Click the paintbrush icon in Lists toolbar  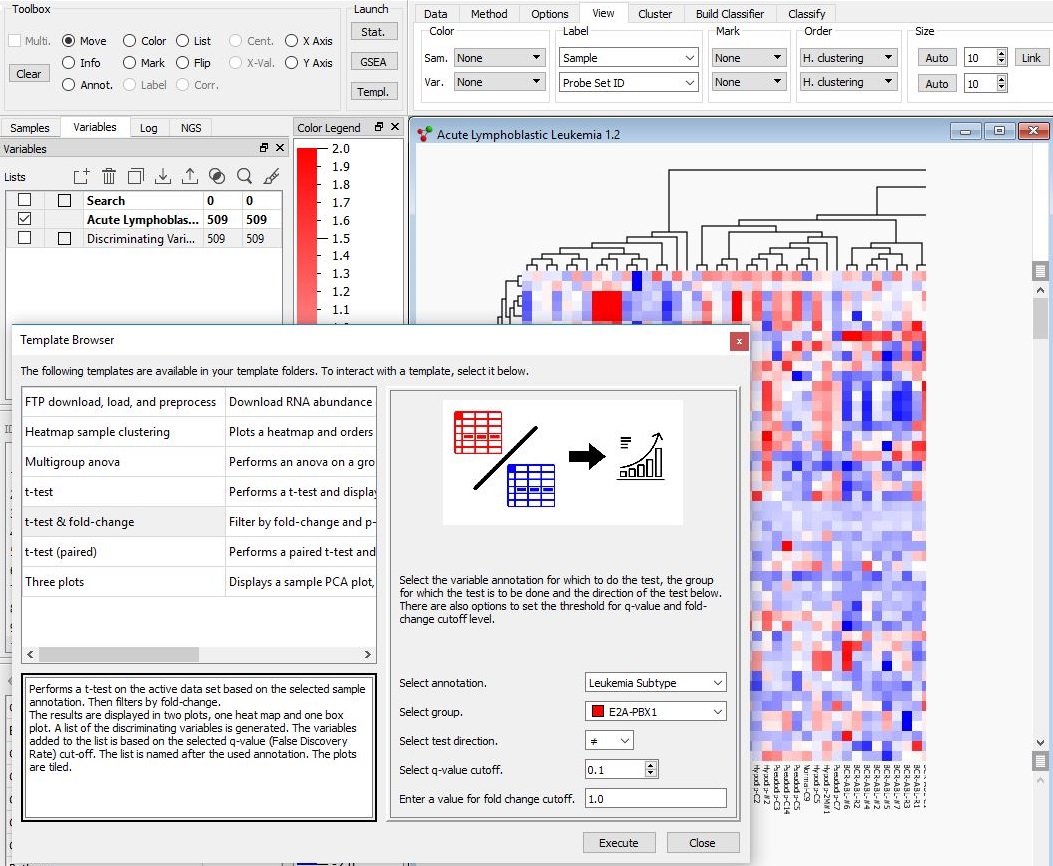click(271, 176)
